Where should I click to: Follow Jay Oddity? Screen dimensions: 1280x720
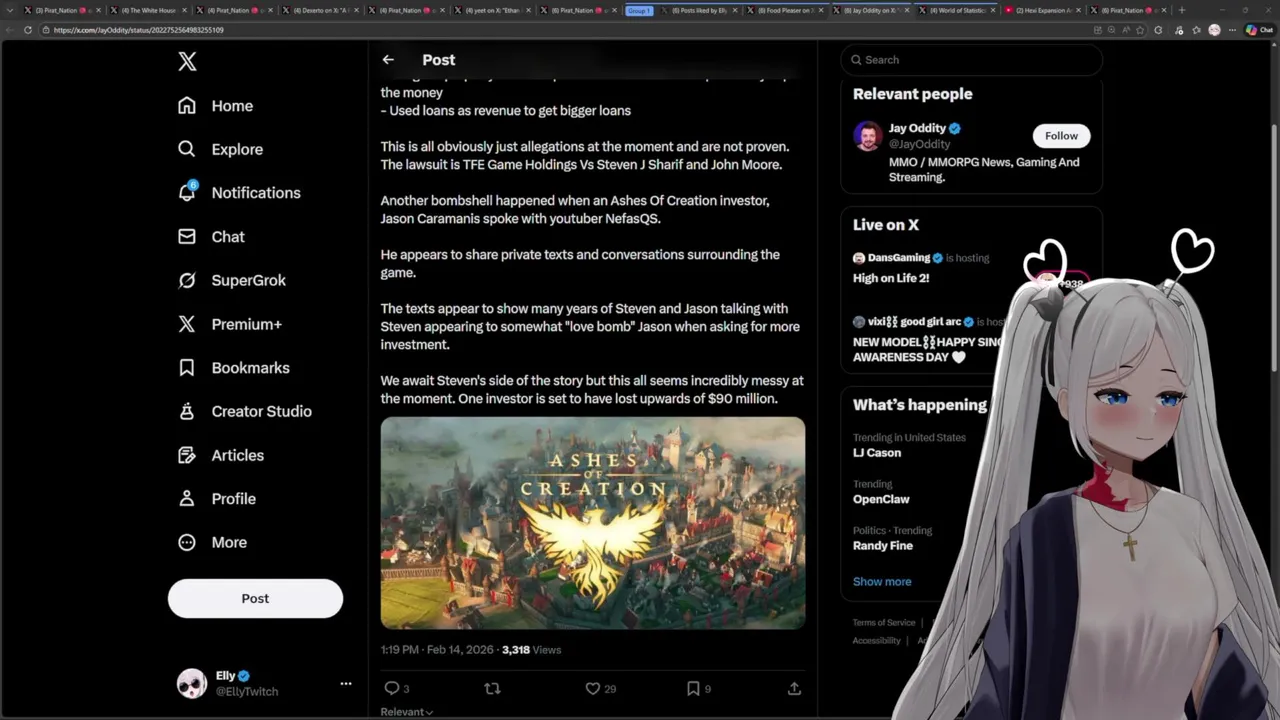click(1061, 136)
